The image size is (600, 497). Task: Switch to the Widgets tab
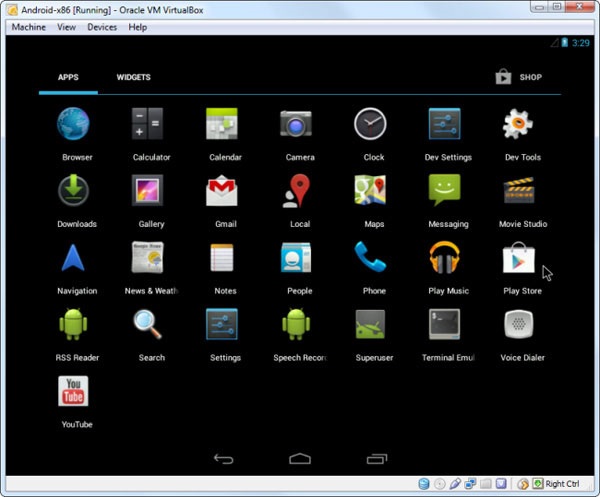point(133,77)
